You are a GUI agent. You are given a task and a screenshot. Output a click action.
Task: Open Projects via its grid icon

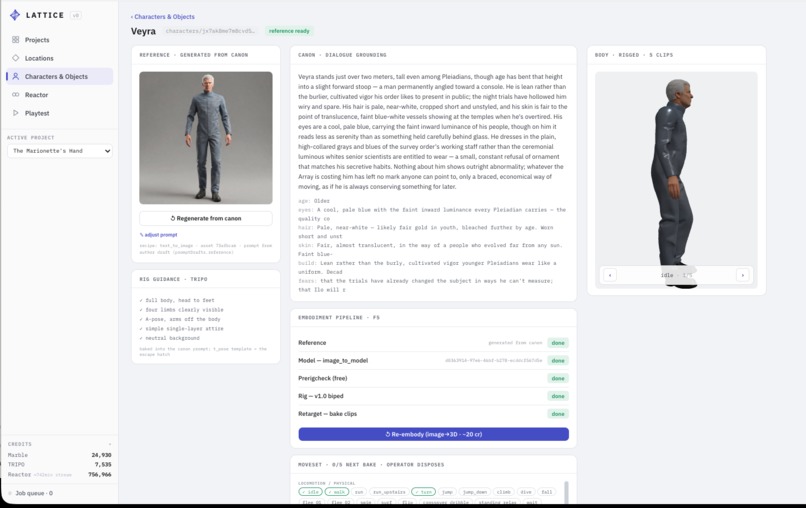pos(15,40)
